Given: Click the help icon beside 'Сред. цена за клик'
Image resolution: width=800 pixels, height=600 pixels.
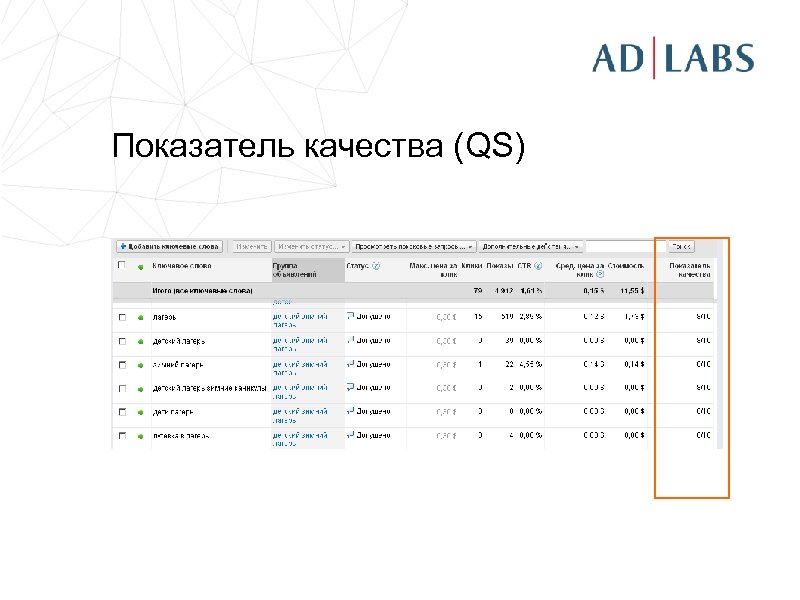Looking at the screenshot, I should (599, 274).
